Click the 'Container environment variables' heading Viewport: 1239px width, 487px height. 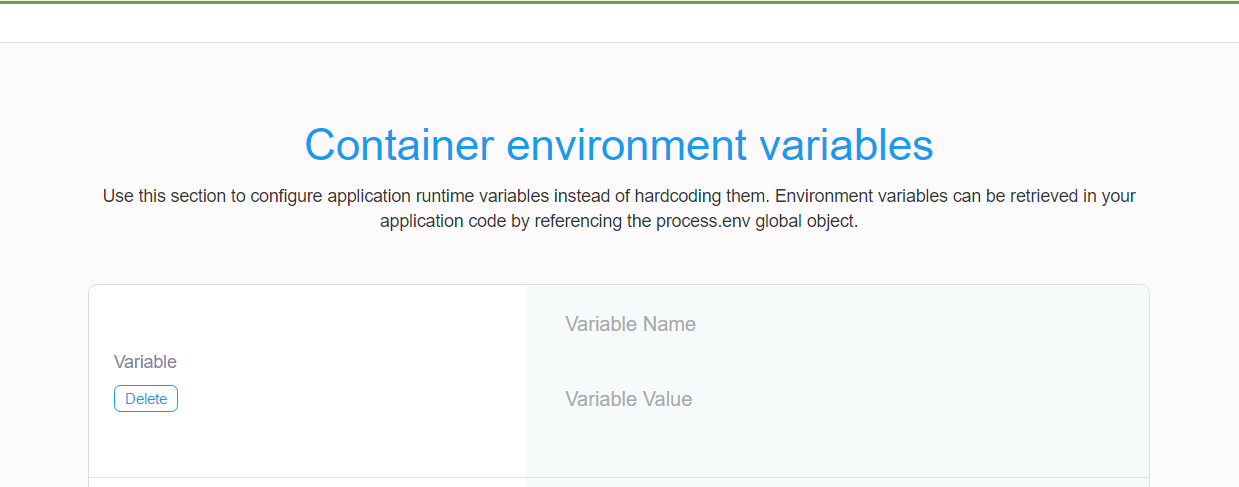pyautogui.click(x=619, y=145)
